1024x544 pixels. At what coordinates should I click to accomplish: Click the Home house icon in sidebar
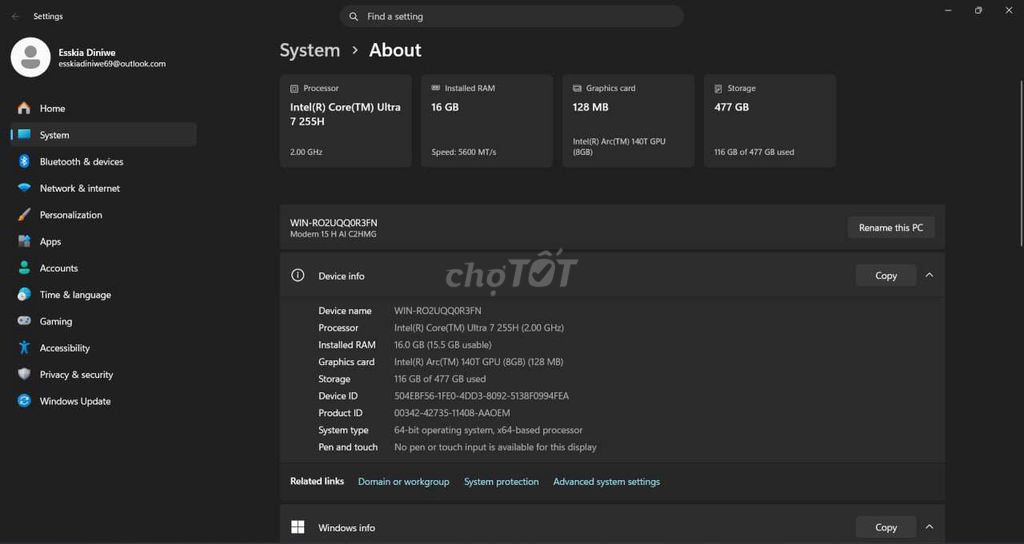tap(24, 108)
